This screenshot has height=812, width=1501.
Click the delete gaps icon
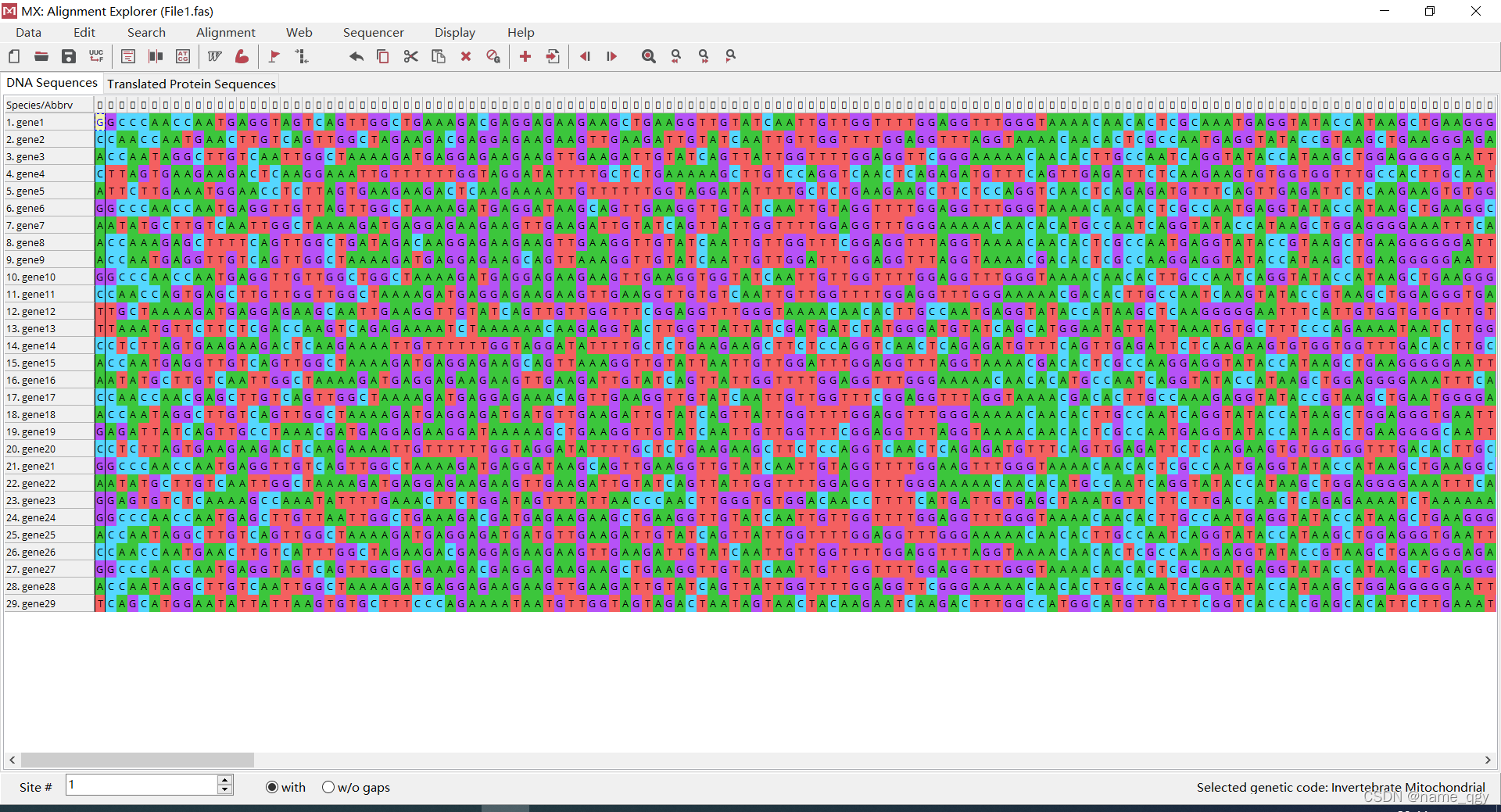[493, 56]
